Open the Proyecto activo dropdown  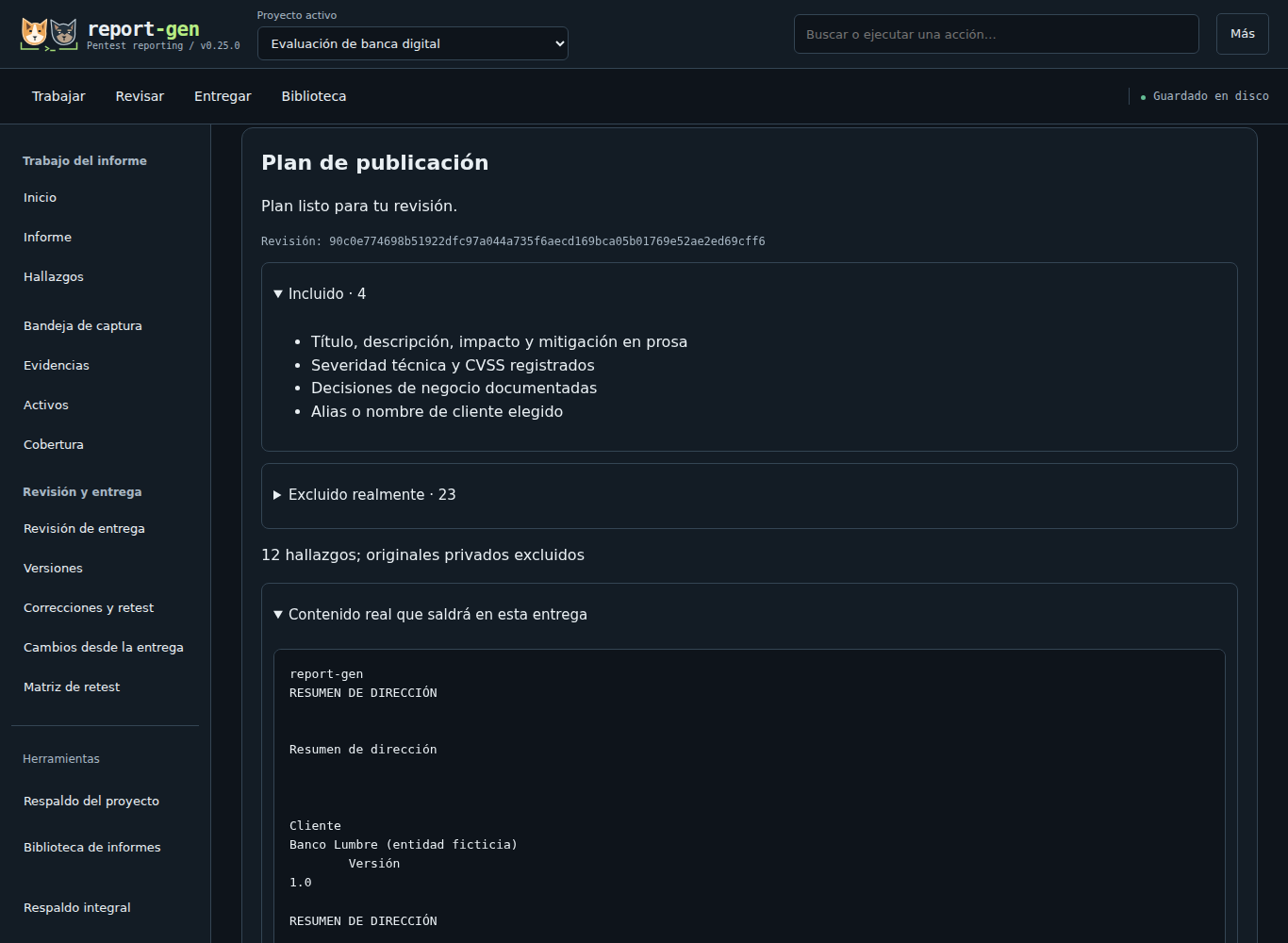[413, 43]
